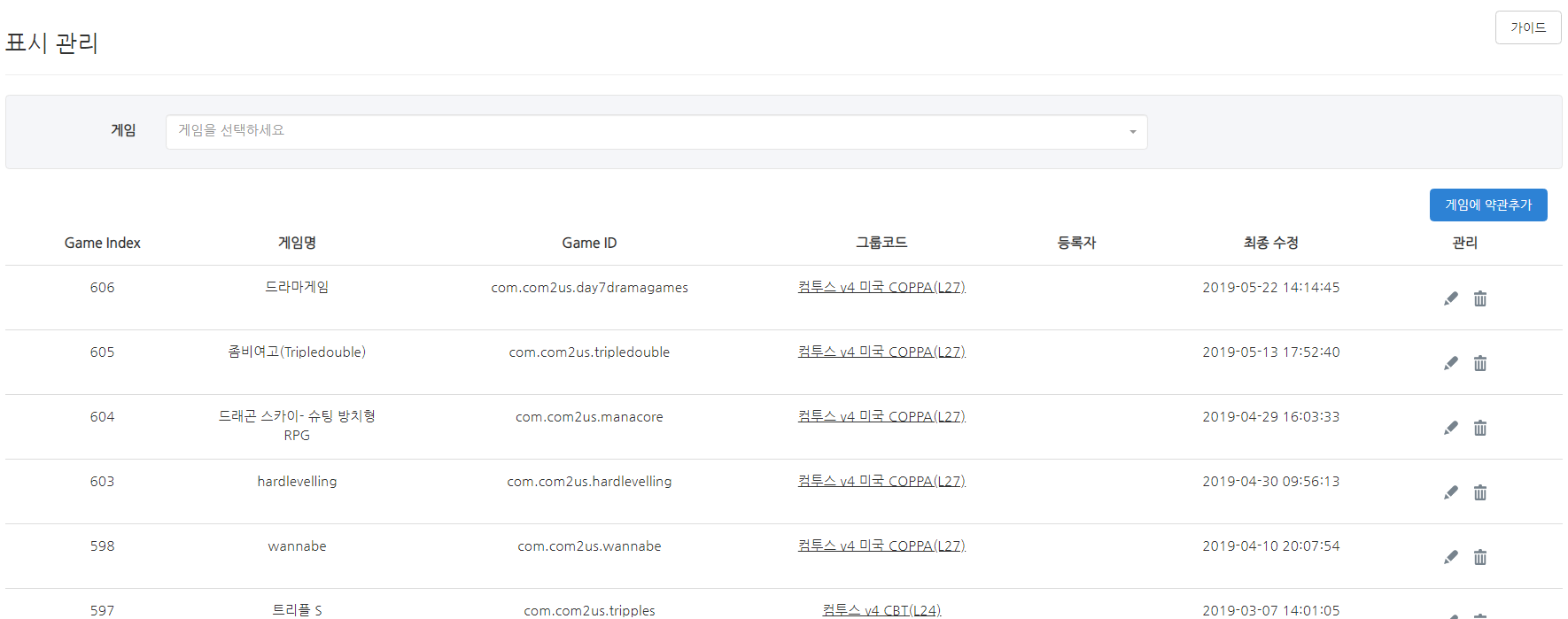Edit row 604 com.com2us.manacore pencil icon
The width and height of the screenshot is (1568, 619).
1451,428
